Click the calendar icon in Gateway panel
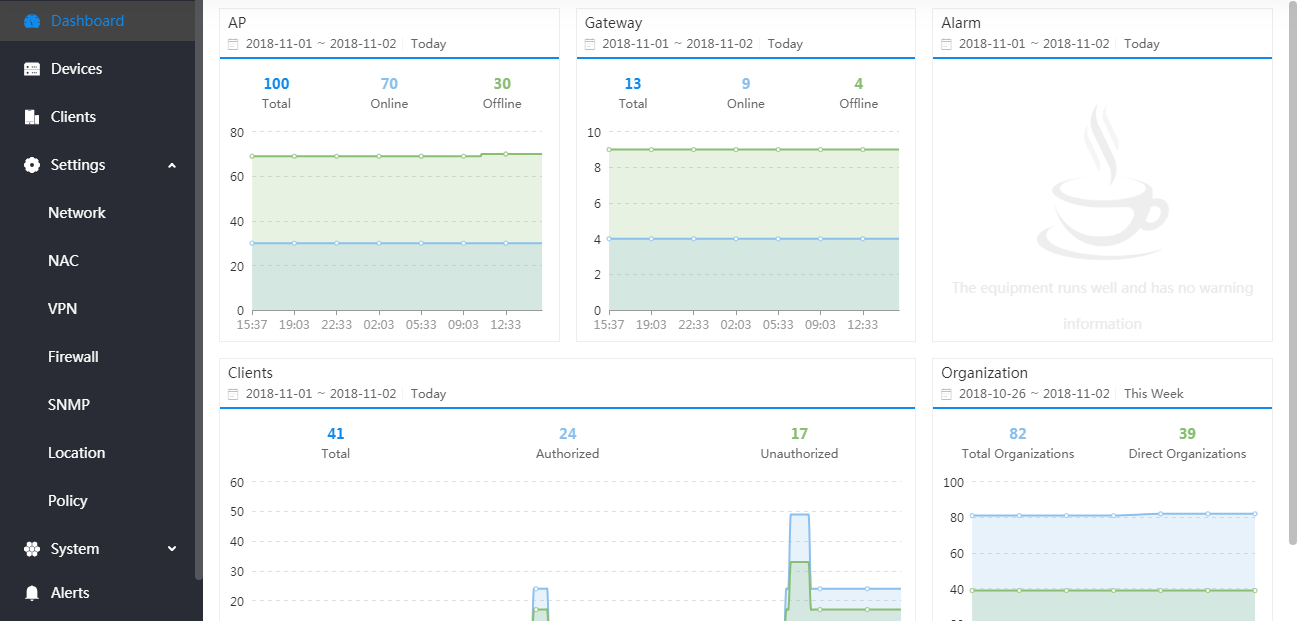This screenshot has height=621, width=1297. coord(590,44)
